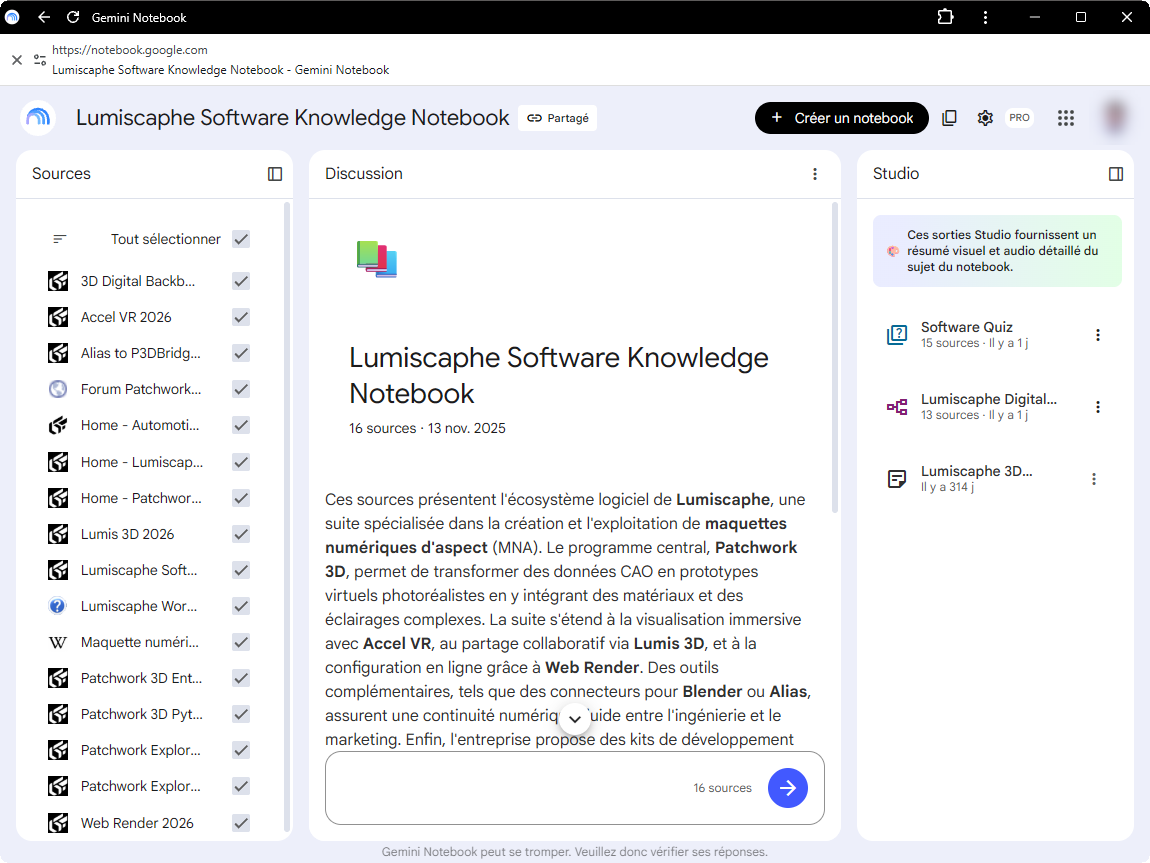Uncheck the 3D Digital Backb... source
The width and height of the screenshot is (1150, 863).
coord(241,281)
